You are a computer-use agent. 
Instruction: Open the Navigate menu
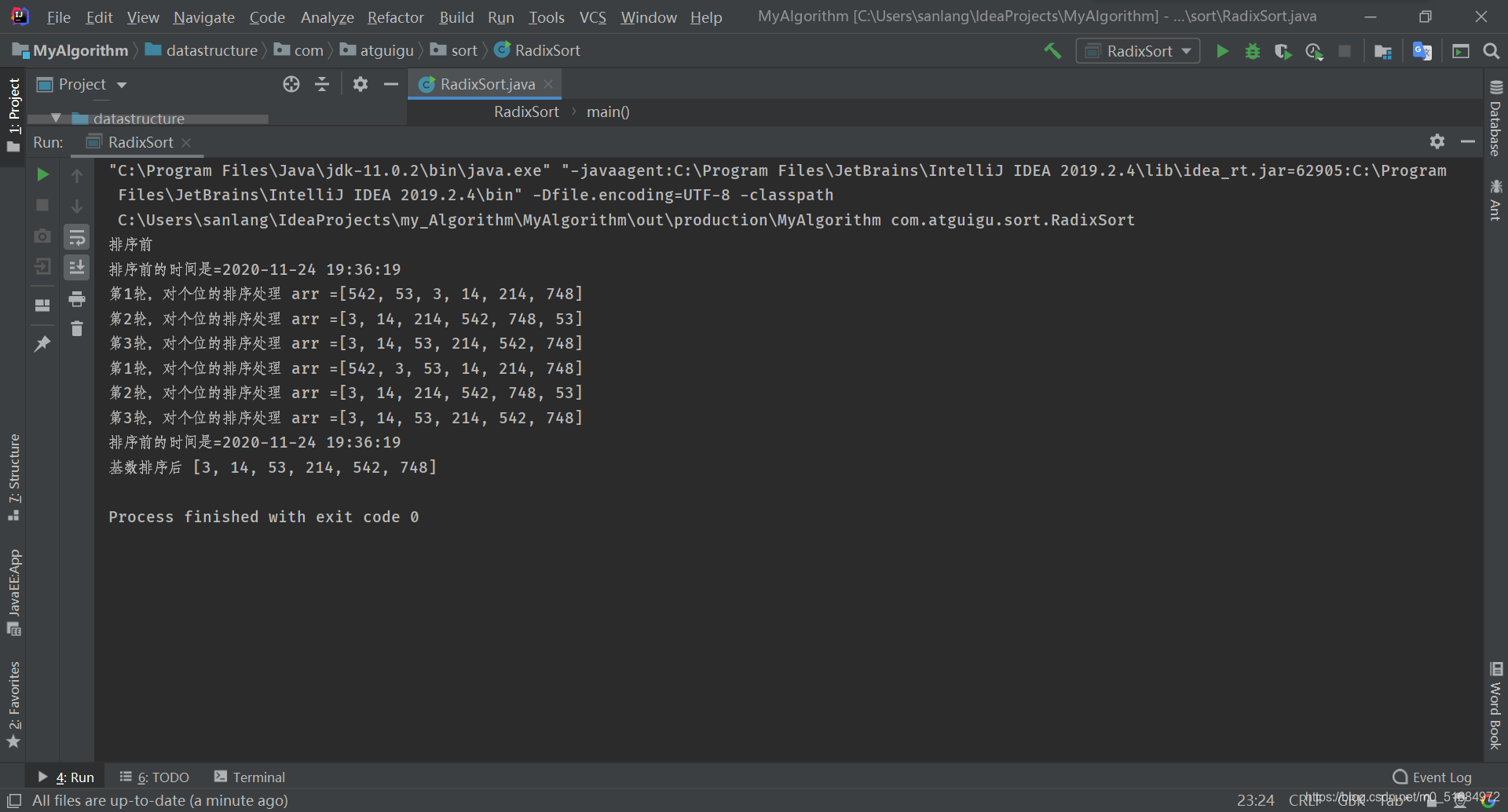[204, 17]
